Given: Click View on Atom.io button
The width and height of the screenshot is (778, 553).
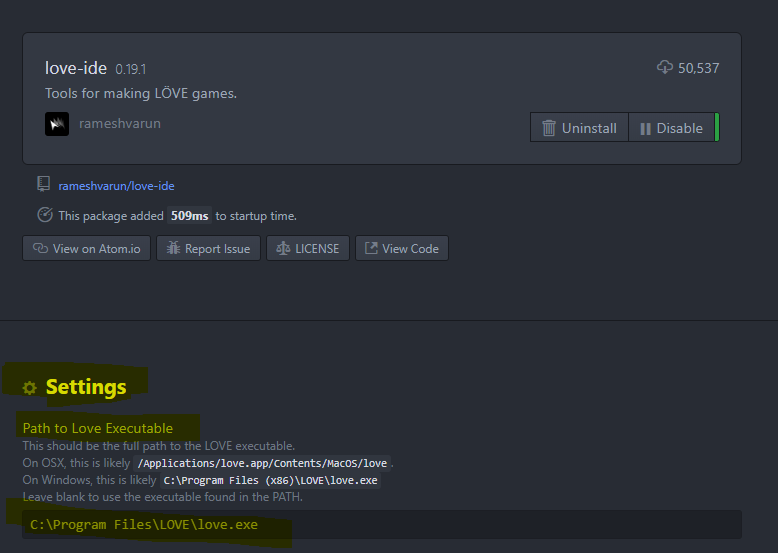Looking at the screenshot, I should [x=86, y=248].
